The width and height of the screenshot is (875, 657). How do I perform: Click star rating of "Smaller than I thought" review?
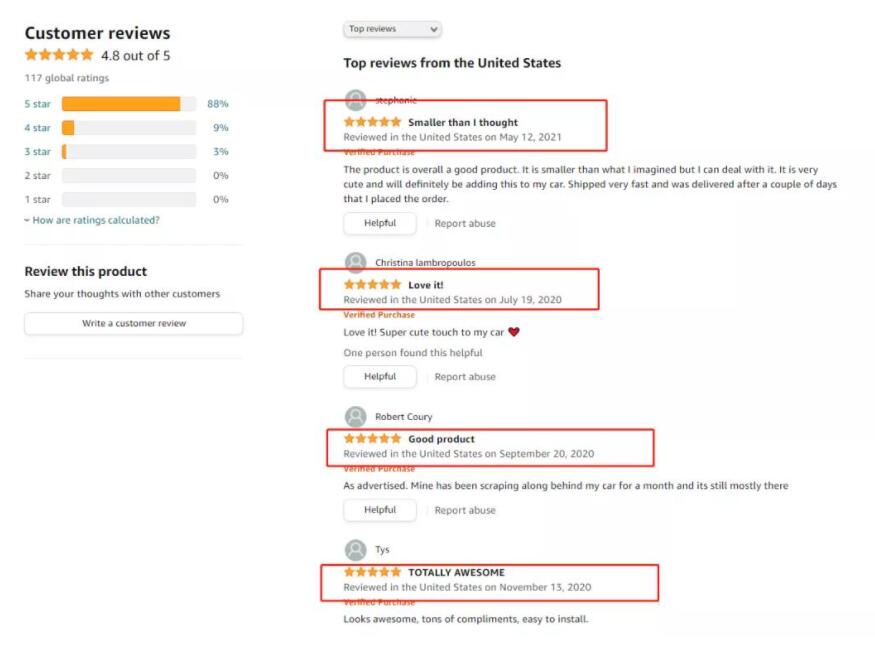point(372,122)
